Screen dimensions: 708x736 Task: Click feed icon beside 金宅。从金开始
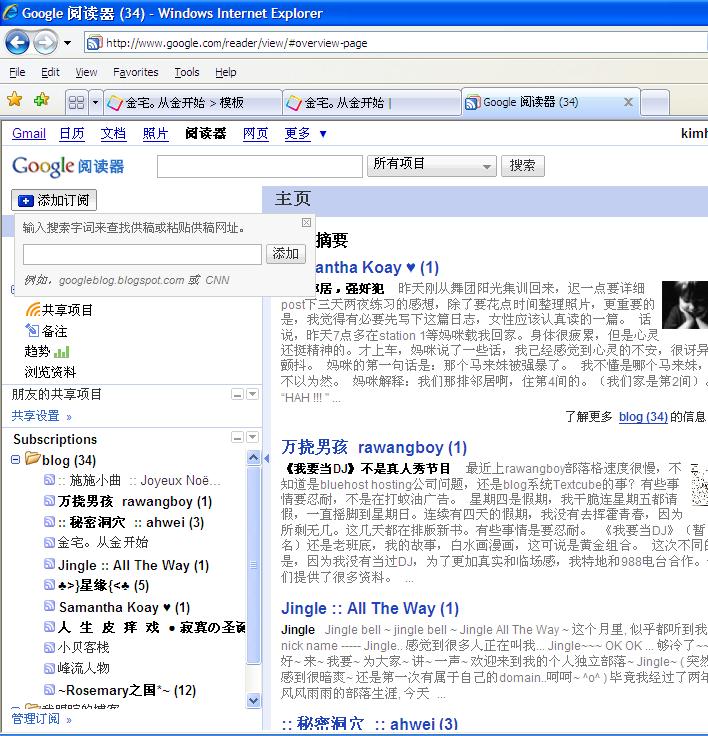[x=49, y=543]
